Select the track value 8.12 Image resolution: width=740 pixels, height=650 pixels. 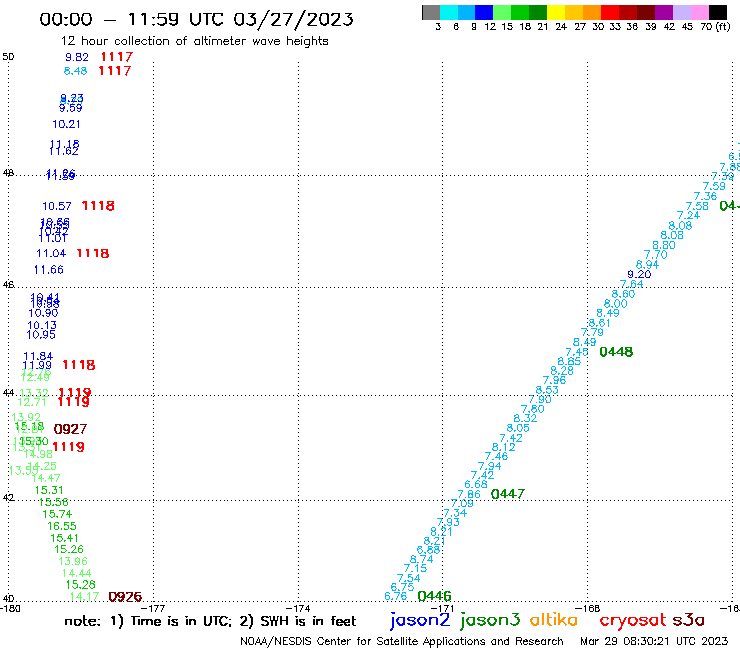[x=504, y=447]
